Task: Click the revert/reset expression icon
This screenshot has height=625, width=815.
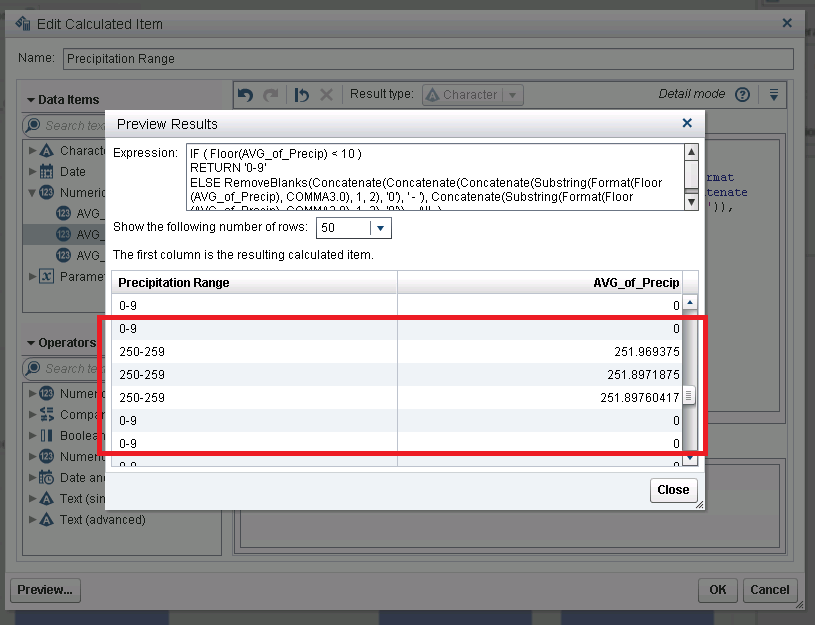Action: [301, 95]
